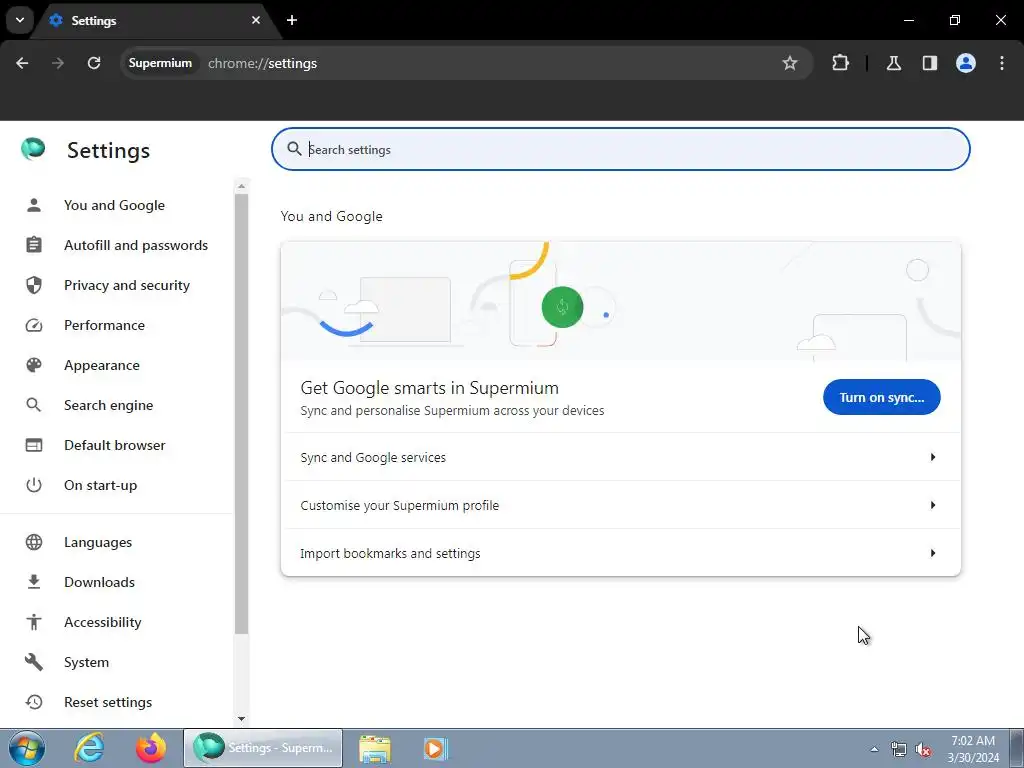Screen dimensions: 1024x768
Task: Go to Reset settings
Action: tap(108, 702)
